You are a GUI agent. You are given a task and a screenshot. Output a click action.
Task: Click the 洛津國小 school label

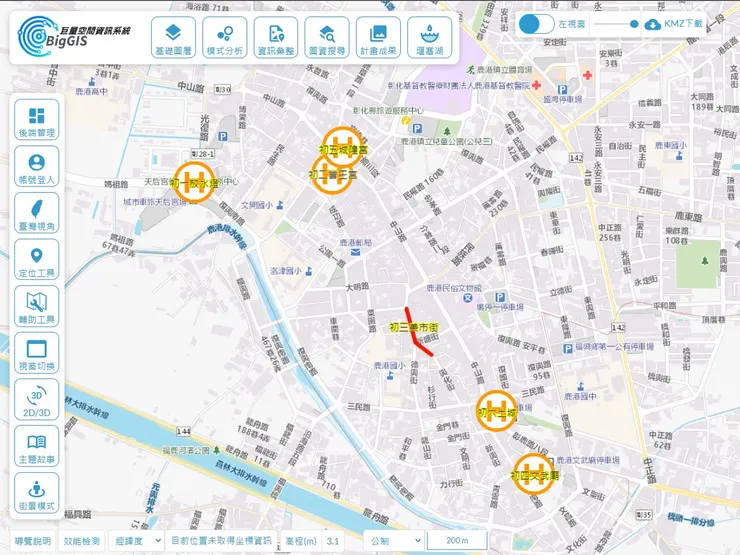[x=286, y=271]
